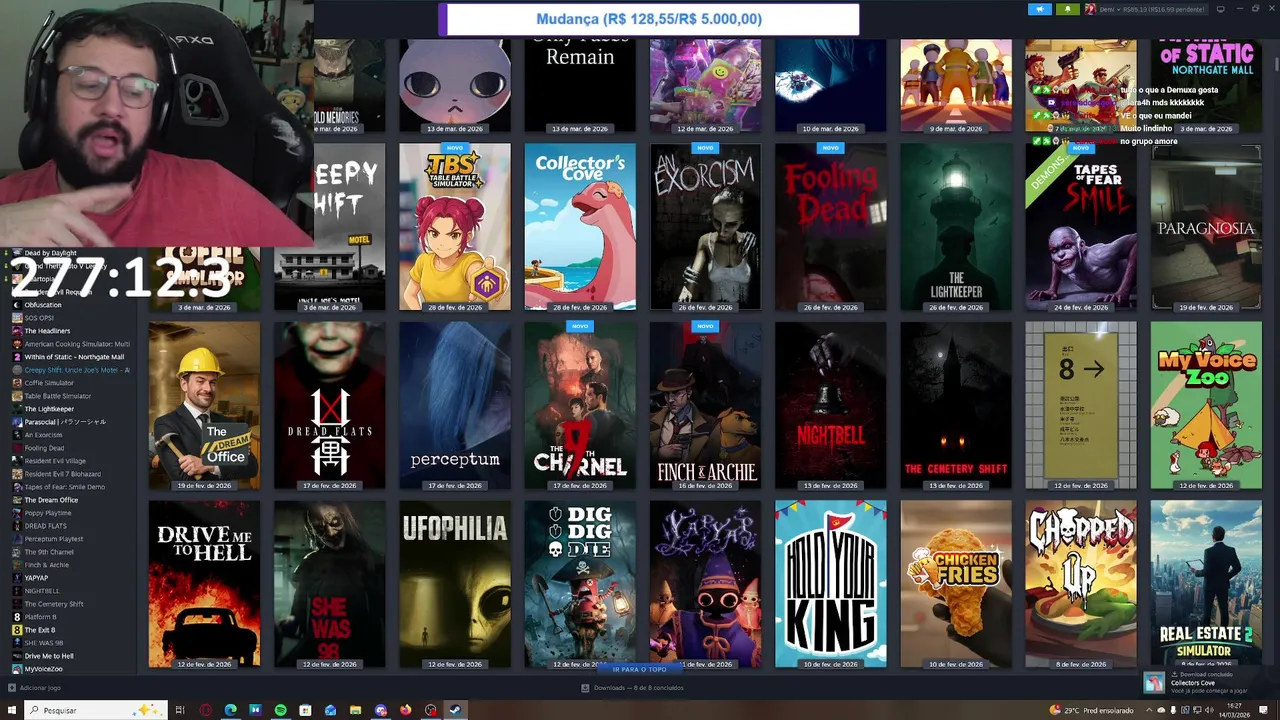The width and height of the screenshot is (1280, 720).
Task: Select YAPYAP in the sidebar list
Action: [x=36, y=578]
